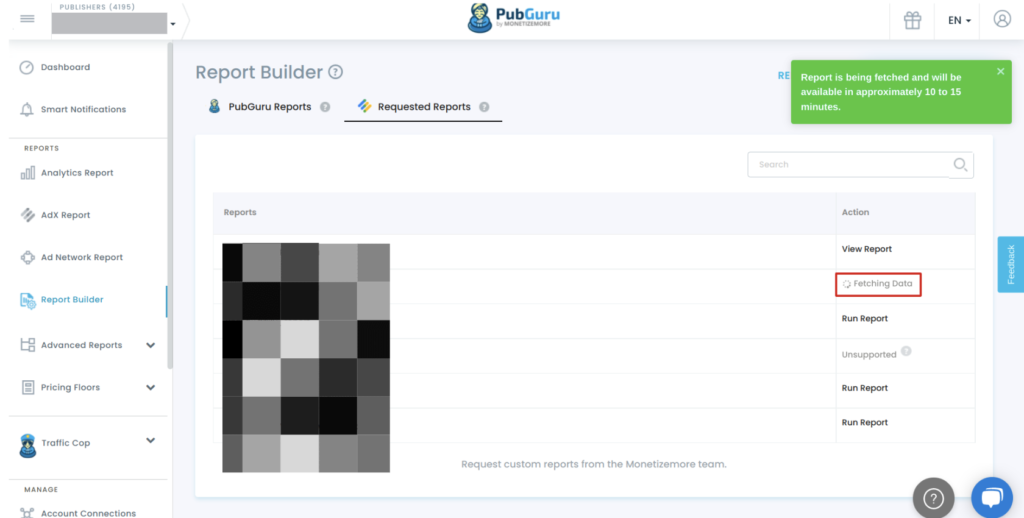Open Account Connections in sidebar
Screen dimensions: 1024x518
[x=88, y=513]
